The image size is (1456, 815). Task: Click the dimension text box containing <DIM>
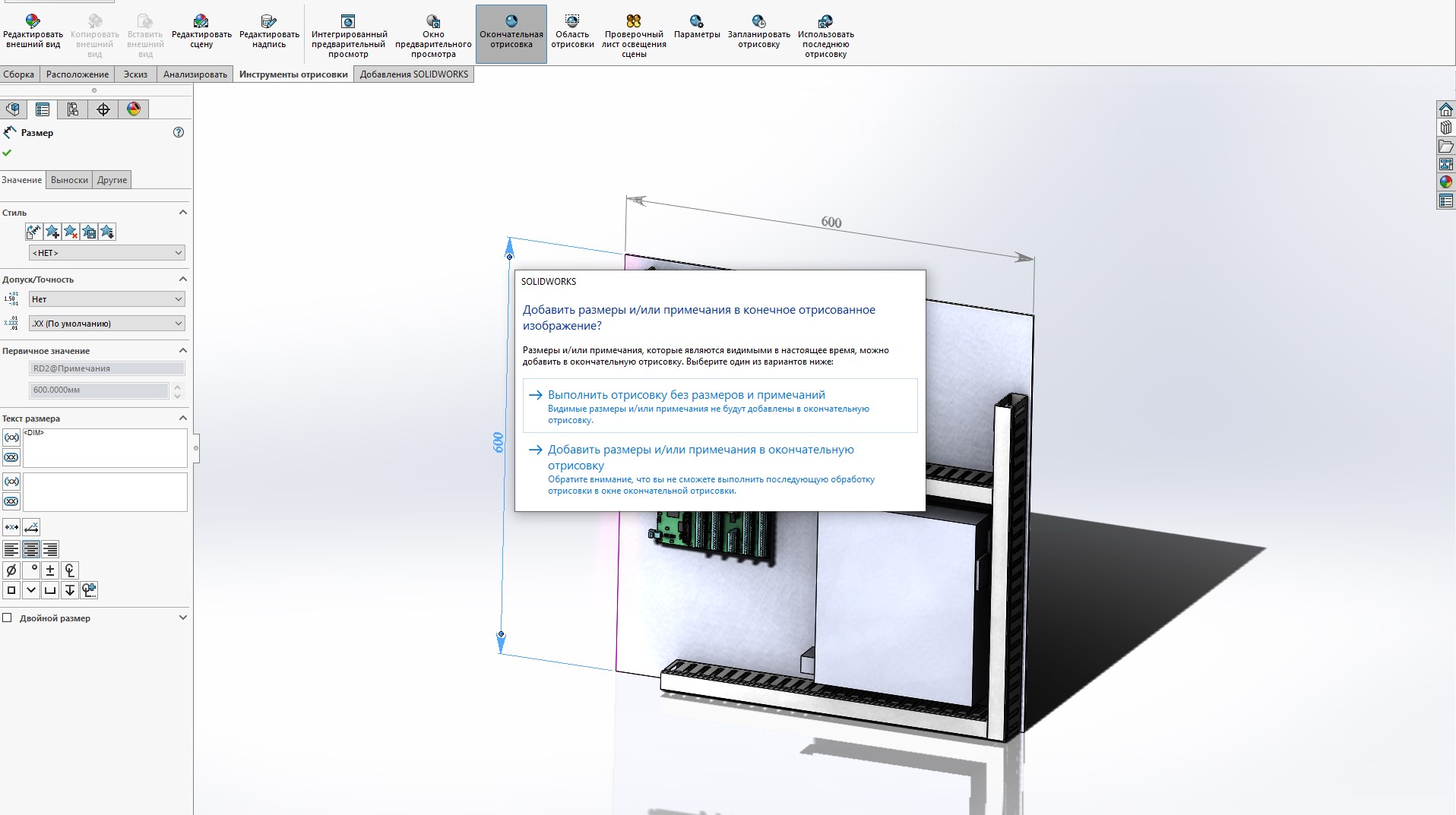point(105,448)
